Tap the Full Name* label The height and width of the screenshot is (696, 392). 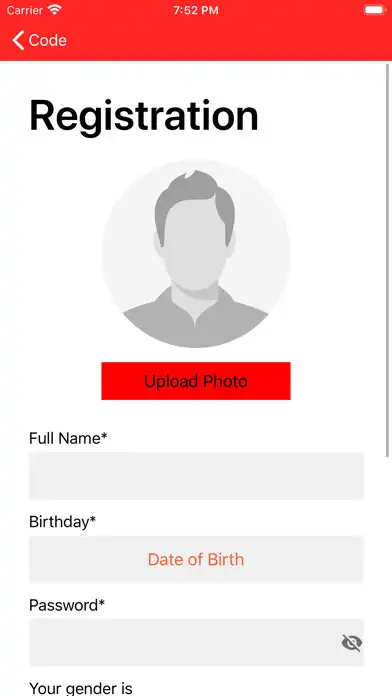[68, 439]
